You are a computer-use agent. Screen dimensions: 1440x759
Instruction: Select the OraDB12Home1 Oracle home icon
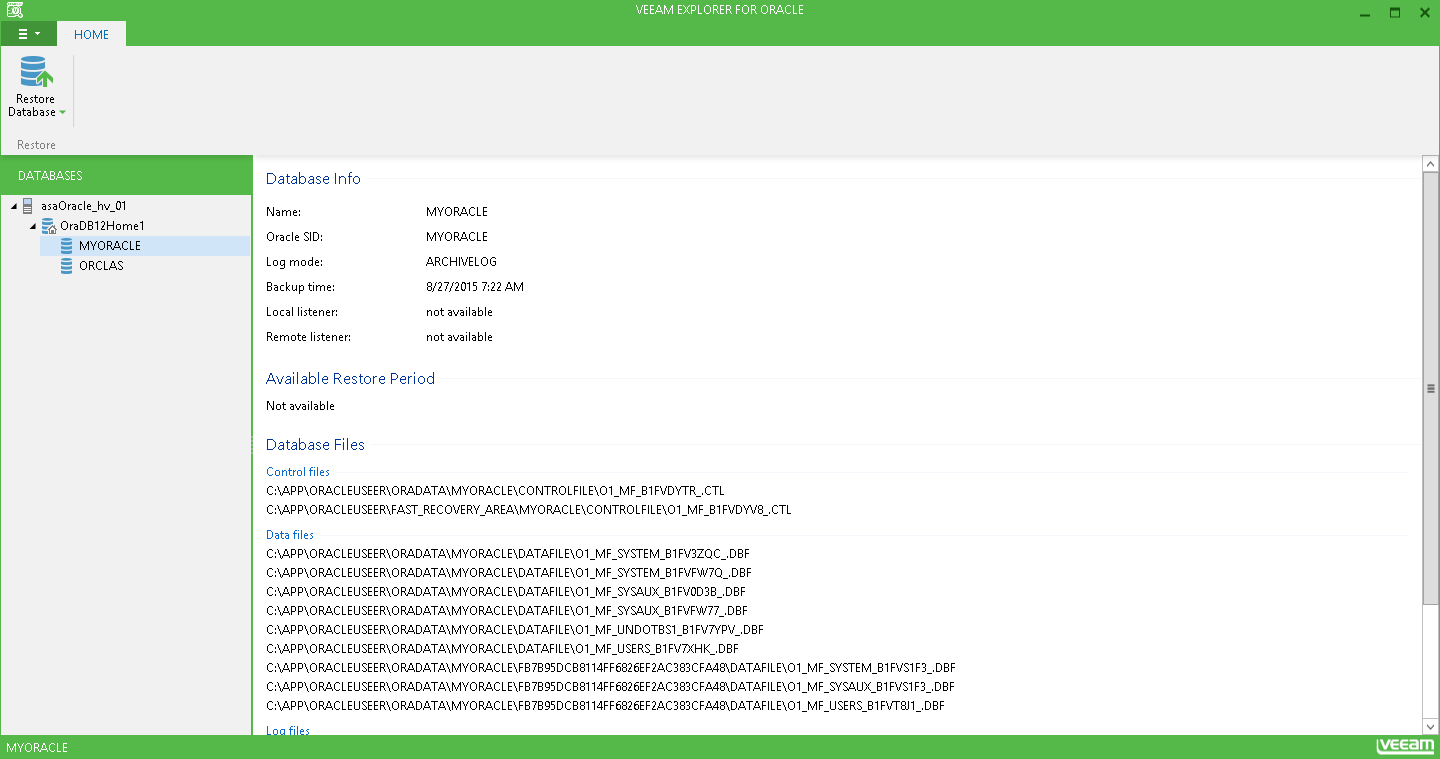click(48, 226)
